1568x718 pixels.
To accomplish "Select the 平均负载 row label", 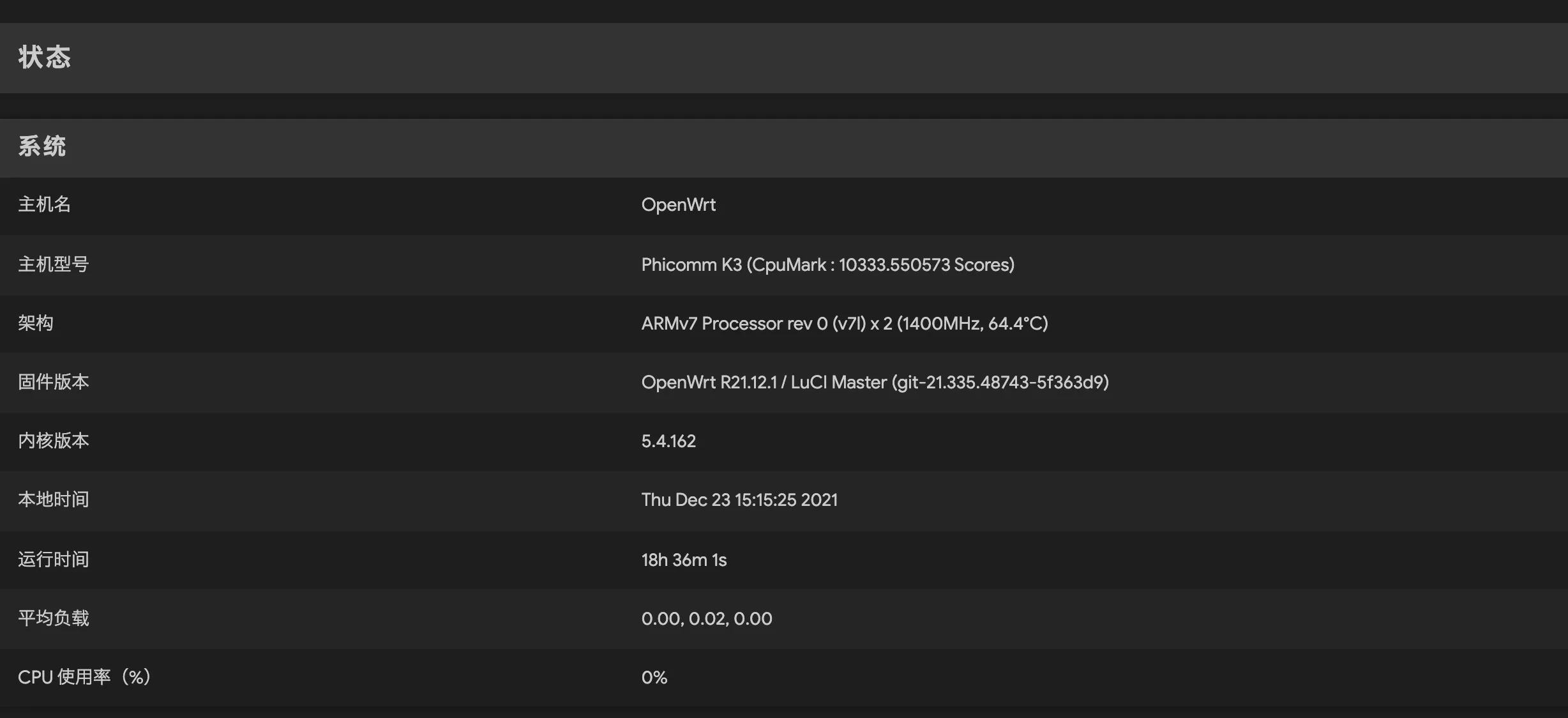I will click(53, 618).
